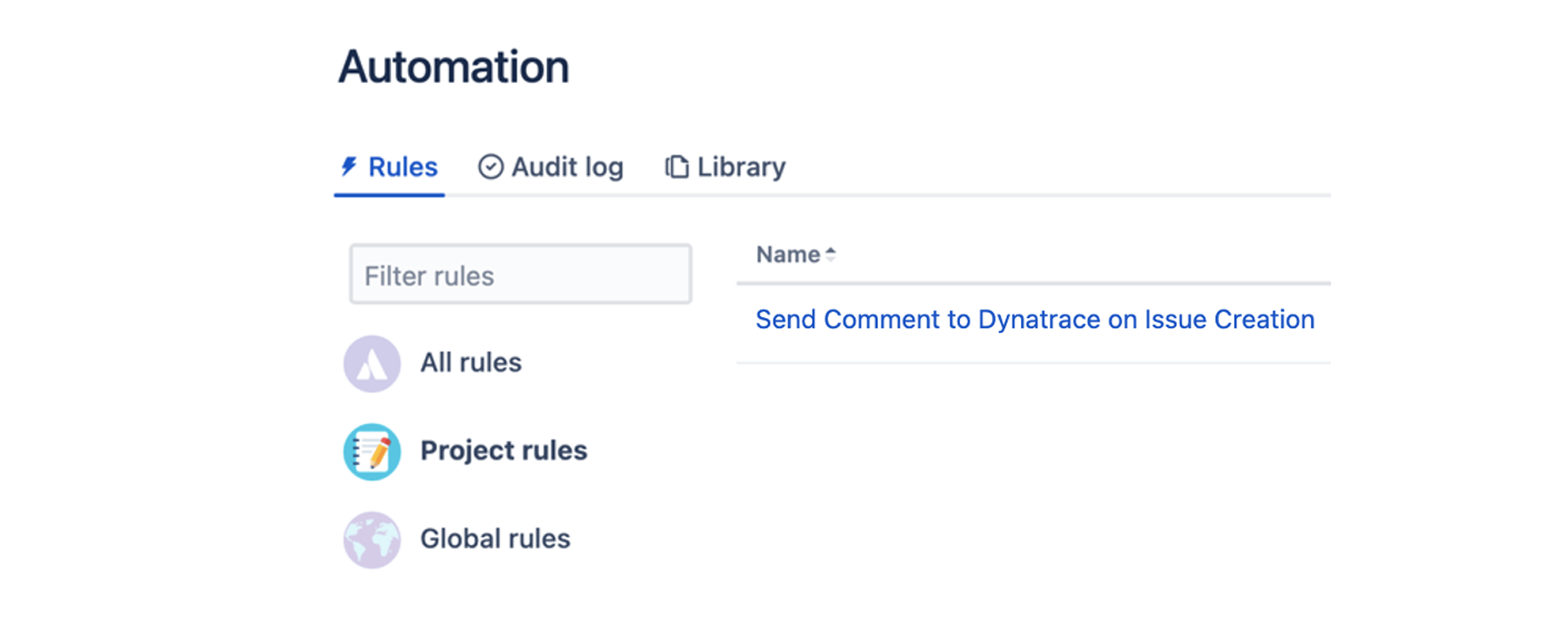Click the checkmark circle icon beside Audit log
This screenshot has height=630, width=1568.
point(490,166)
